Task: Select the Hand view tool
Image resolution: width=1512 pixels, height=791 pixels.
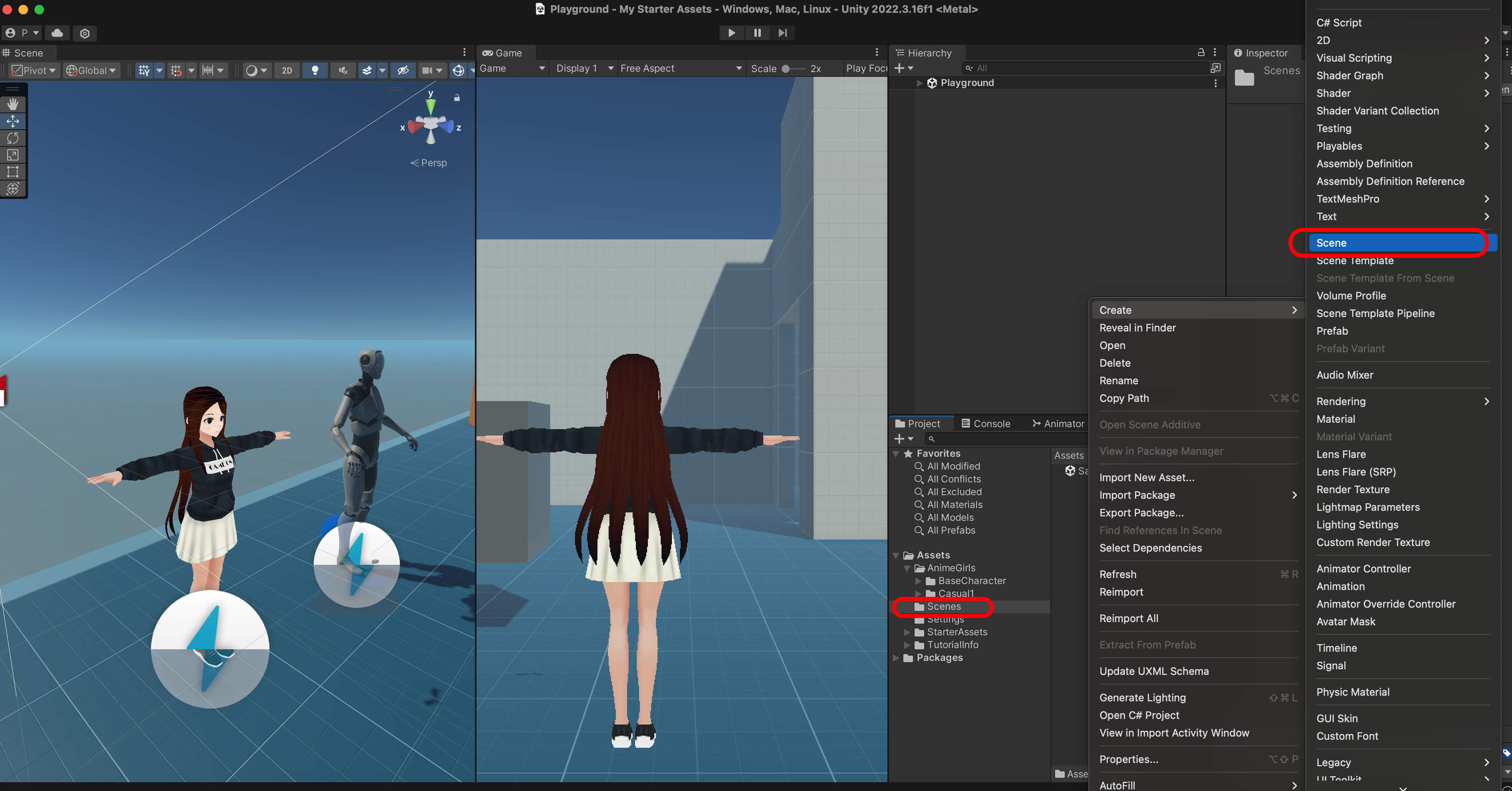Action: 13,104
